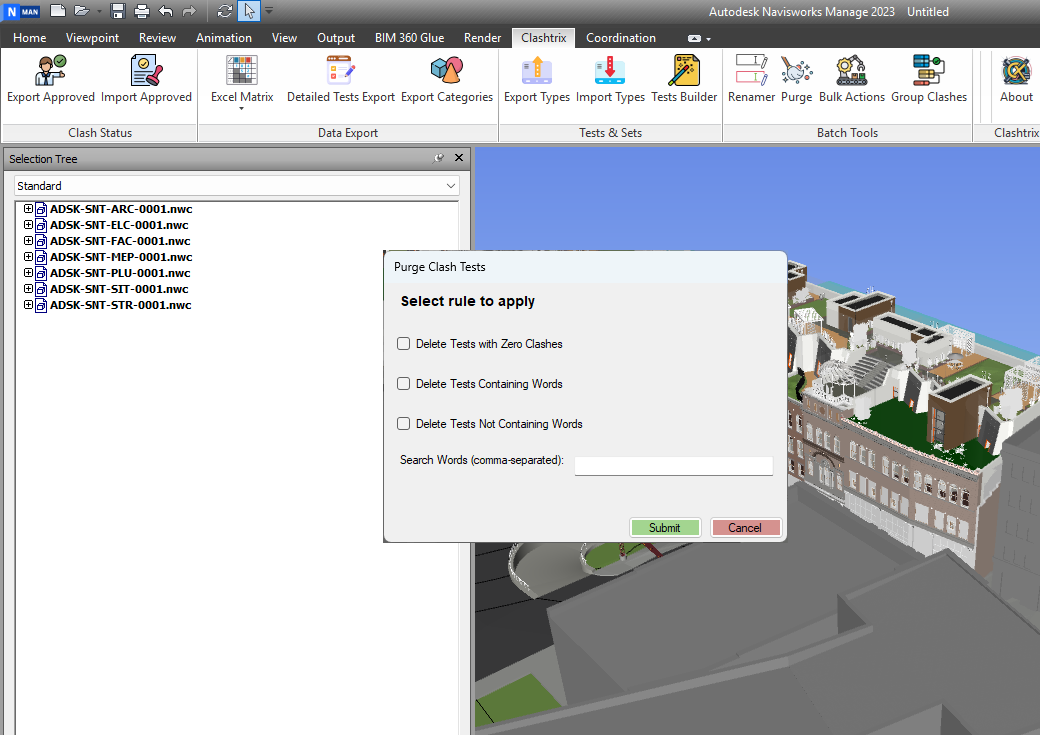Select ADSK-SNT-MEP-0001.nwc in tree

point(121,257)
